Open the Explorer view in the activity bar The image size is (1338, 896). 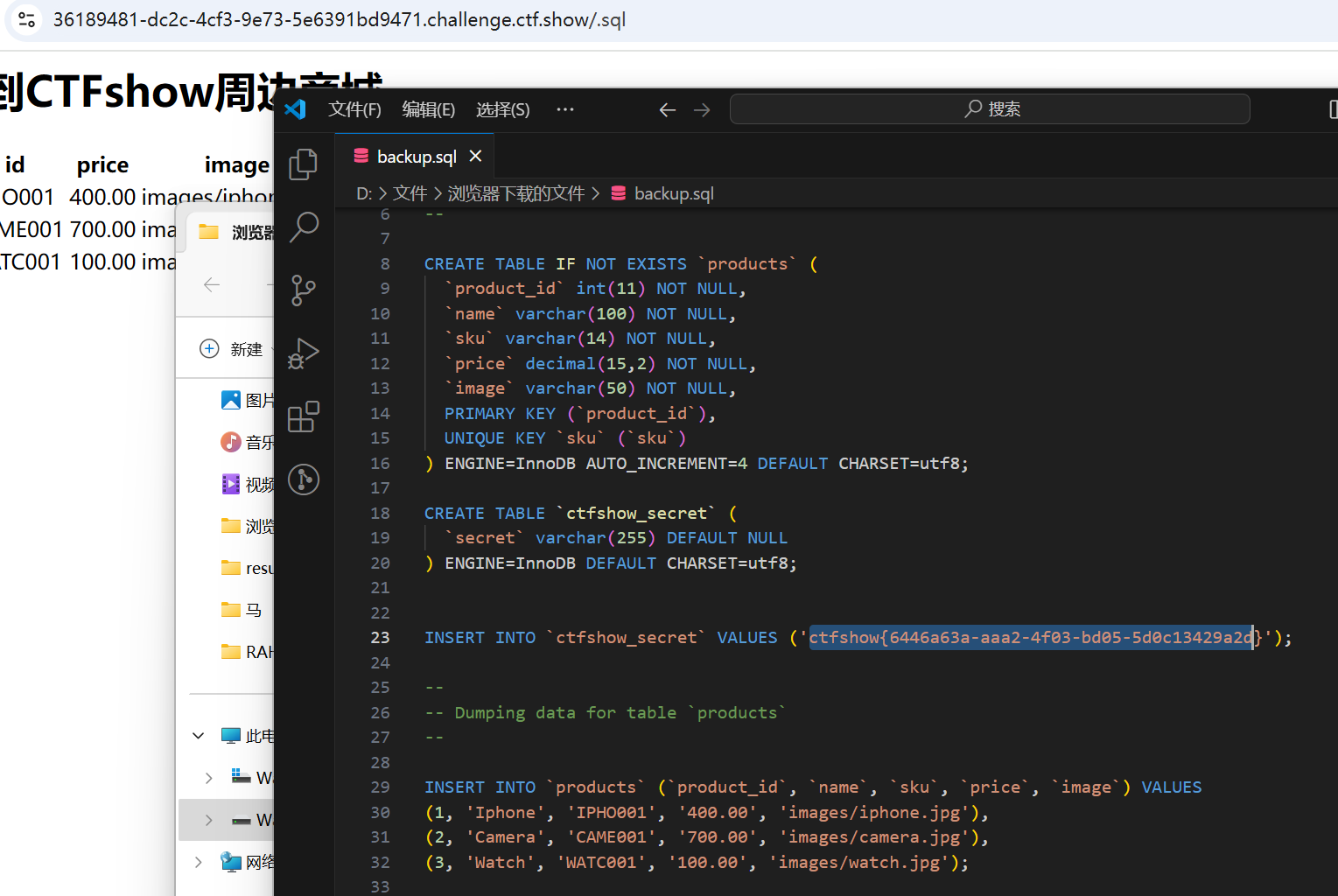click(x=304, y=164)
